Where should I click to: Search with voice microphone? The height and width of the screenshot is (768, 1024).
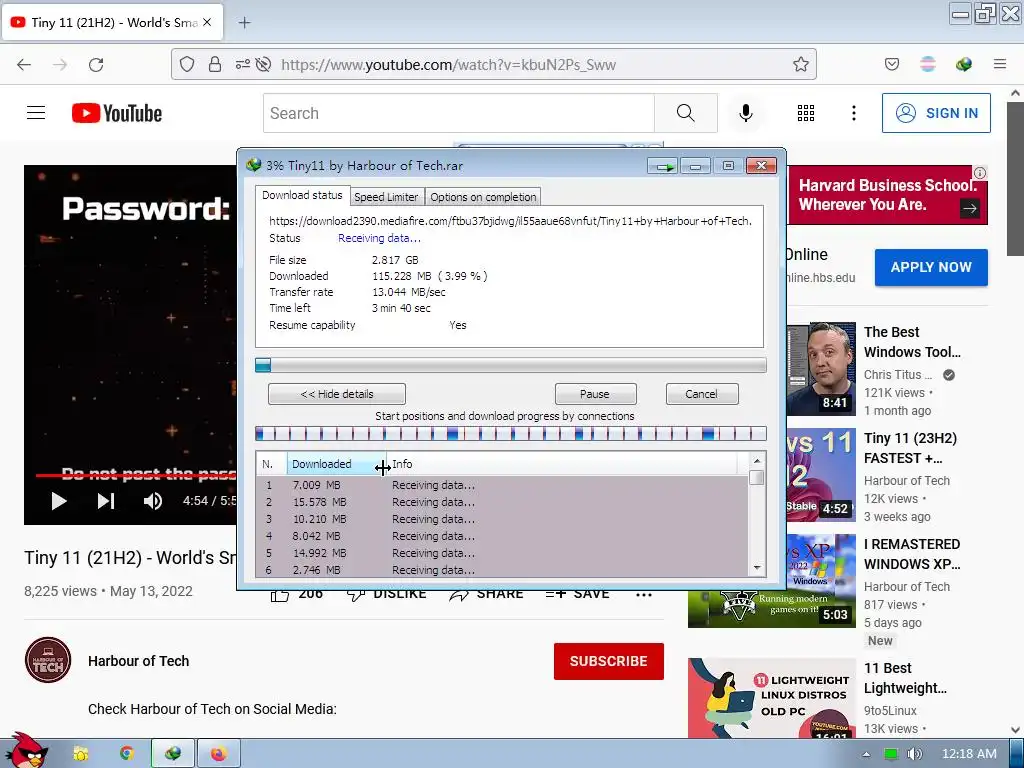tap(746, 113)
